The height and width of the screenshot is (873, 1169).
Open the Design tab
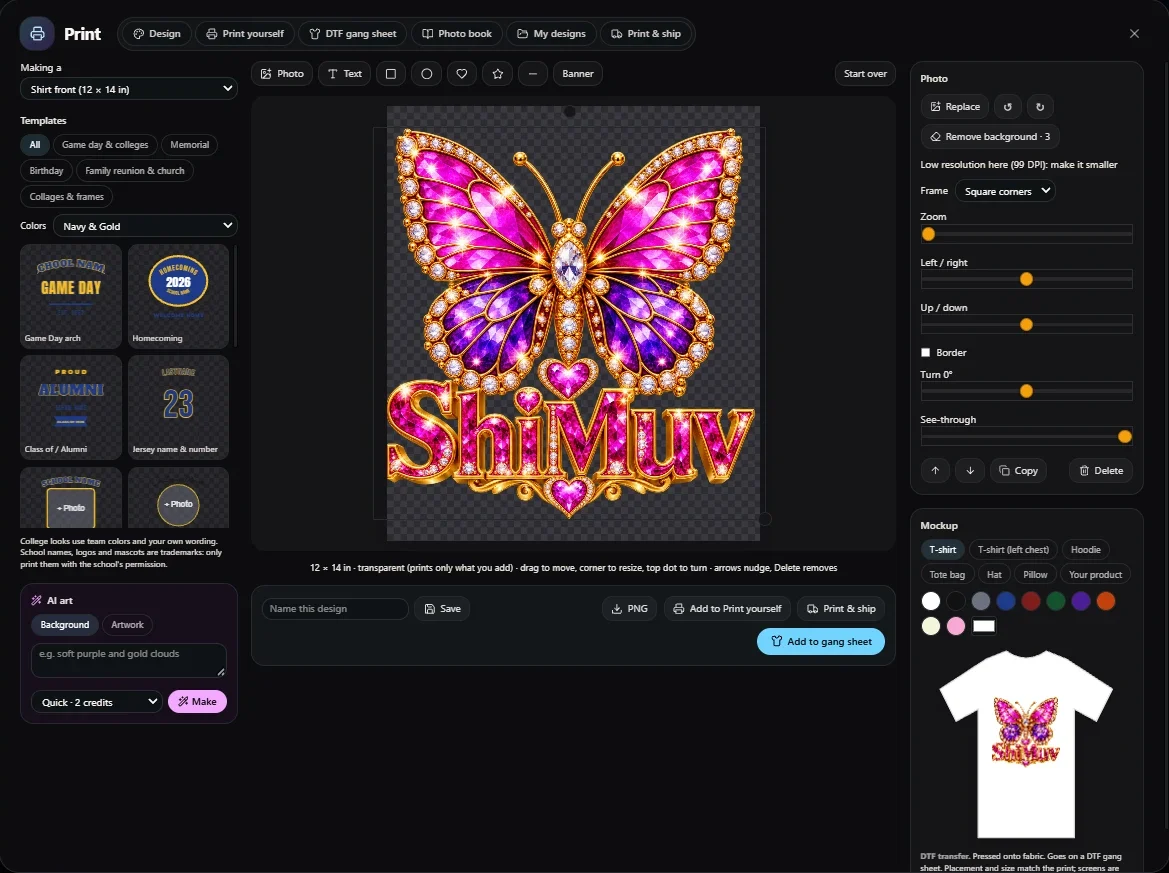click(x=157, y=34)
